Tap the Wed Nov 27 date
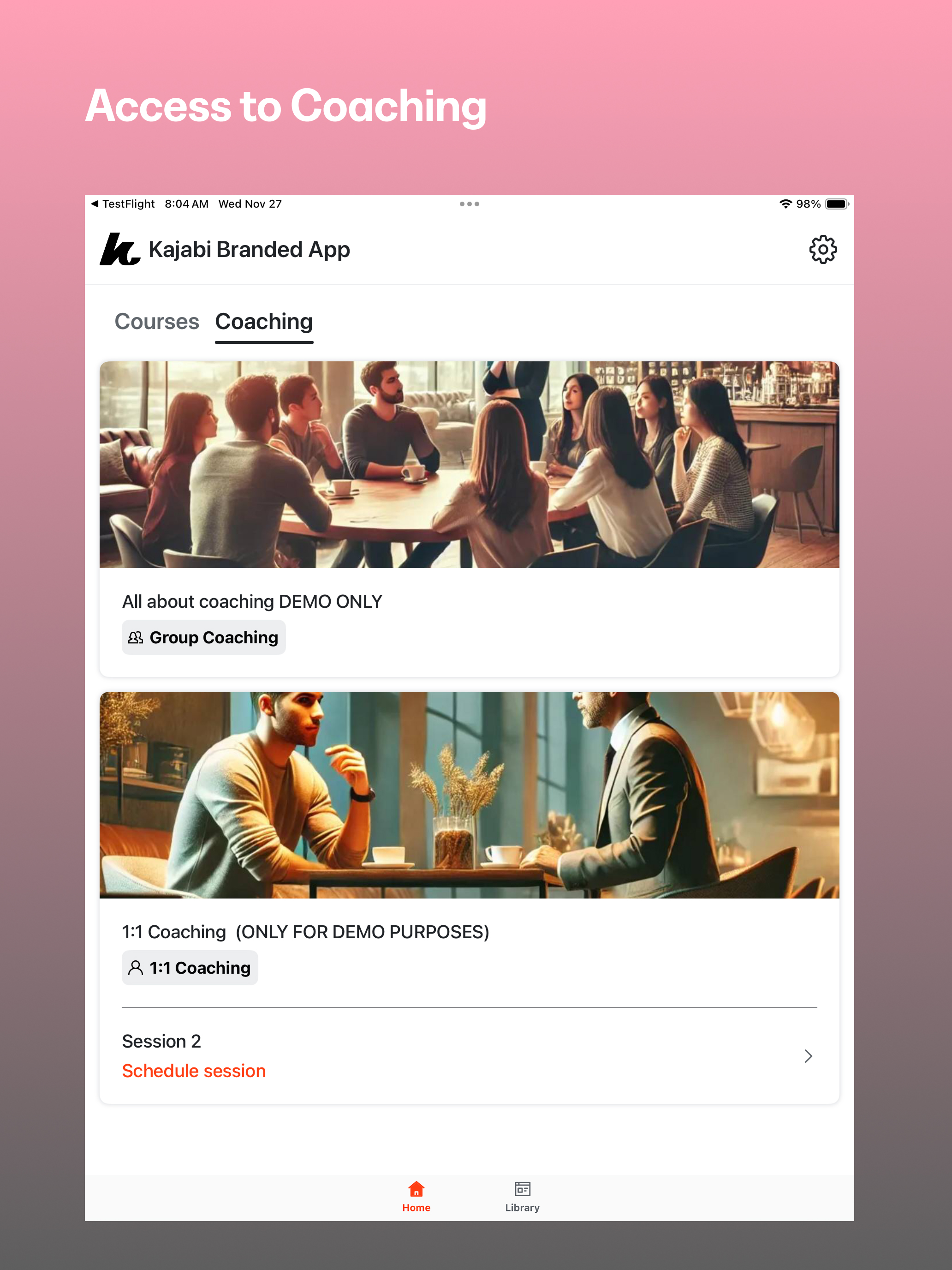Viewport: 952px width, 1270px height. point(250,204)
